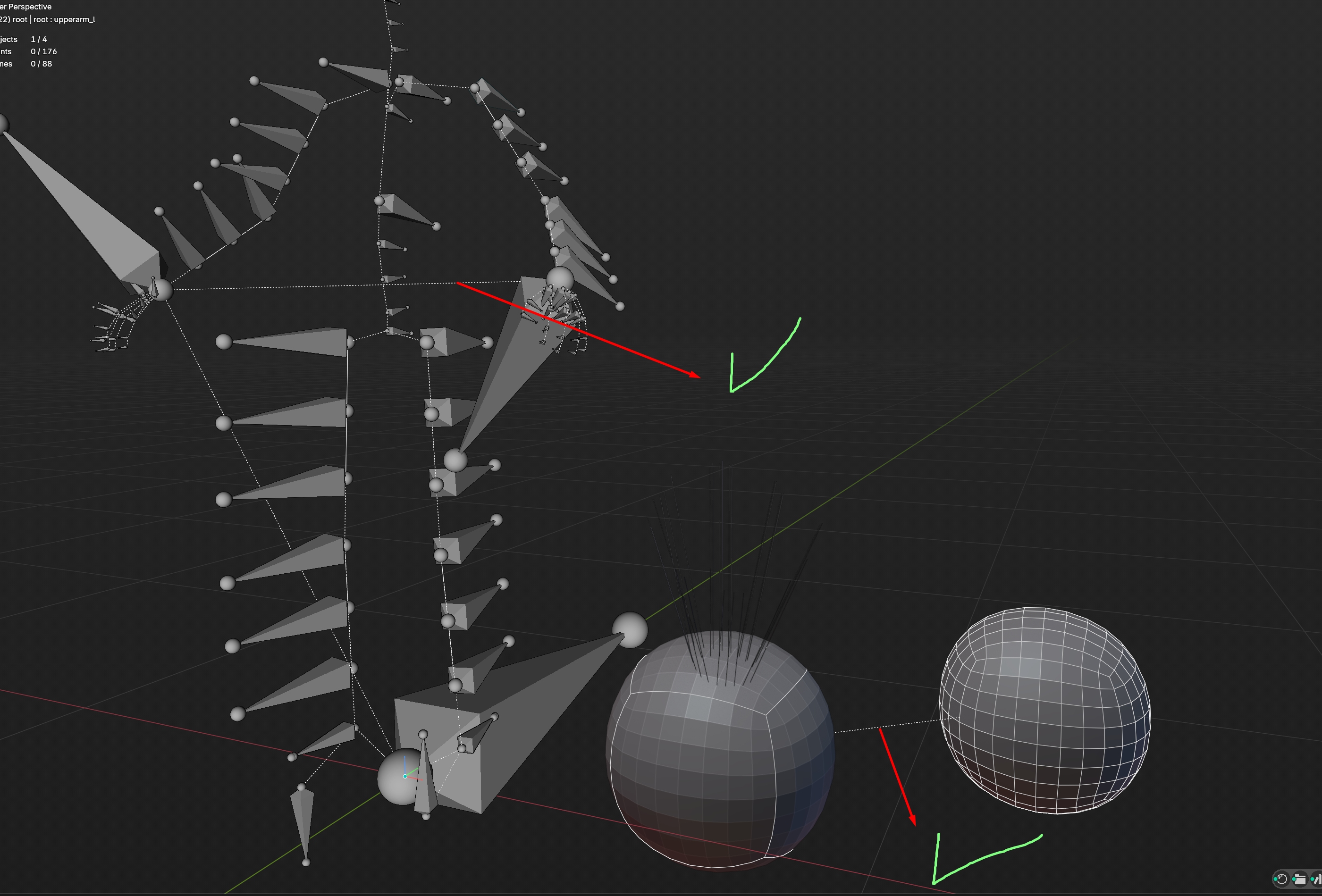Open the folder icon in bottom-right pill

pyautogui.click(x=1299, y=879)
